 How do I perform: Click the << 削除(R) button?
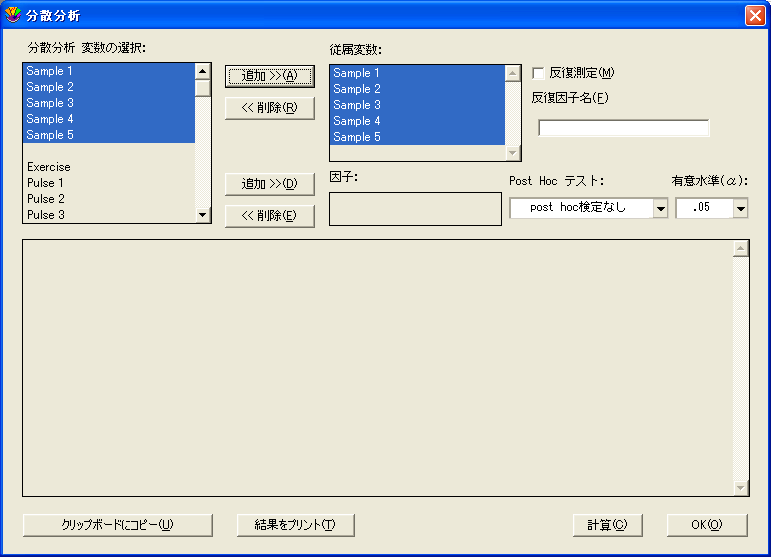point(269,108)
